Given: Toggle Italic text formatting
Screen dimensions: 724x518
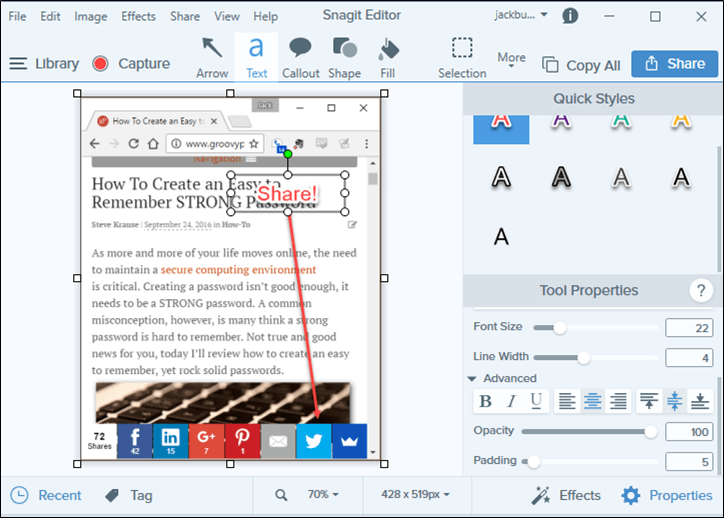Looking at the screenshot, I should [511, 401].
